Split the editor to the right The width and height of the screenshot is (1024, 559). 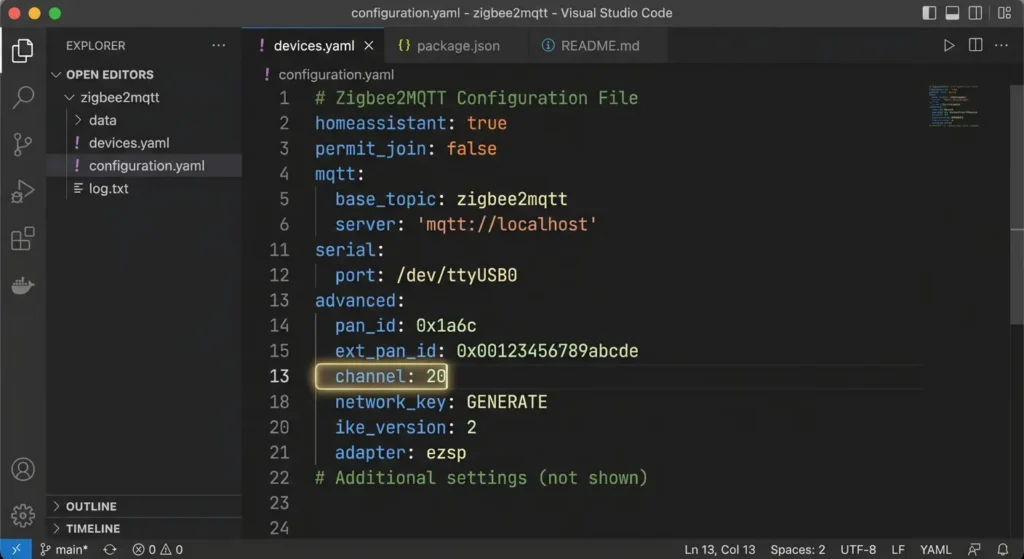[975, 45]
